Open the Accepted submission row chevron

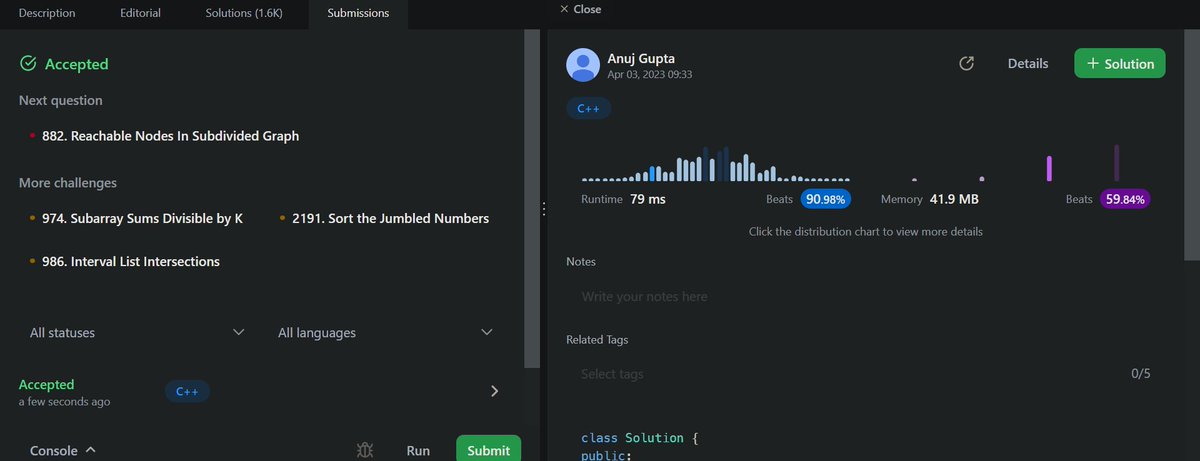pyautogui.click(x=494, y=391)
